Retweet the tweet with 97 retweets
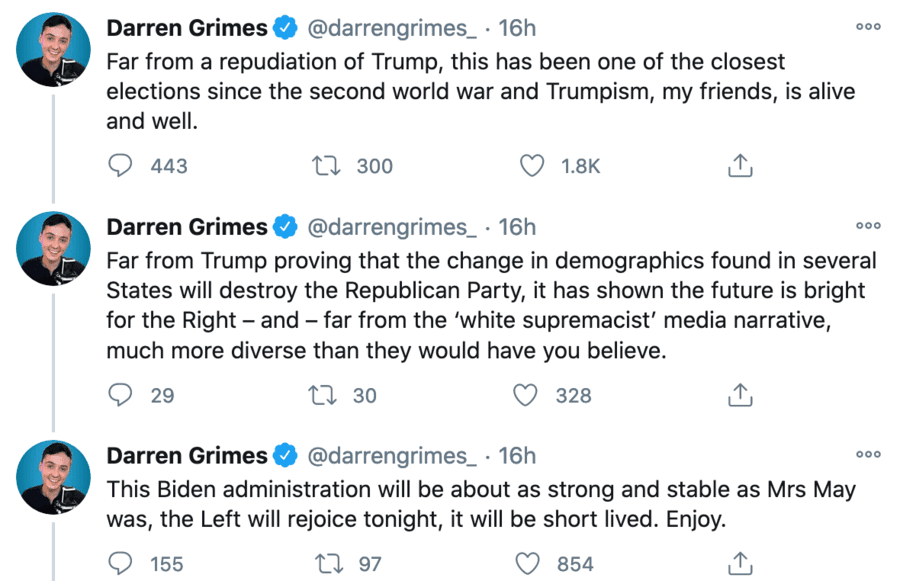Image resolution: width=900 pixels, height=581 pixels. coord(328,564)
